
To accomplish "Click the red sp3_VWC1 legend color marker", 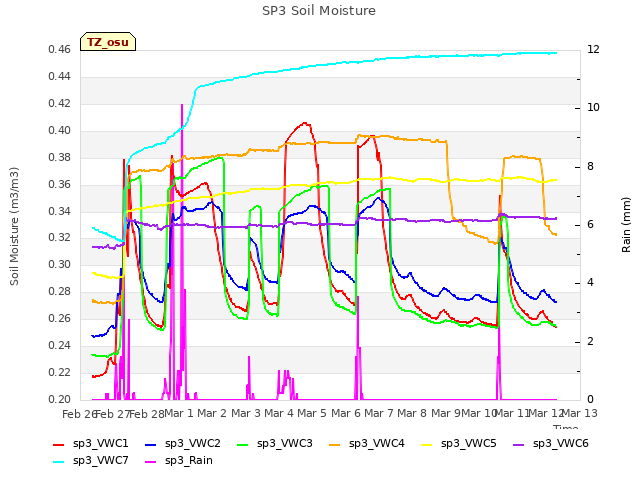I will [59, 444].
